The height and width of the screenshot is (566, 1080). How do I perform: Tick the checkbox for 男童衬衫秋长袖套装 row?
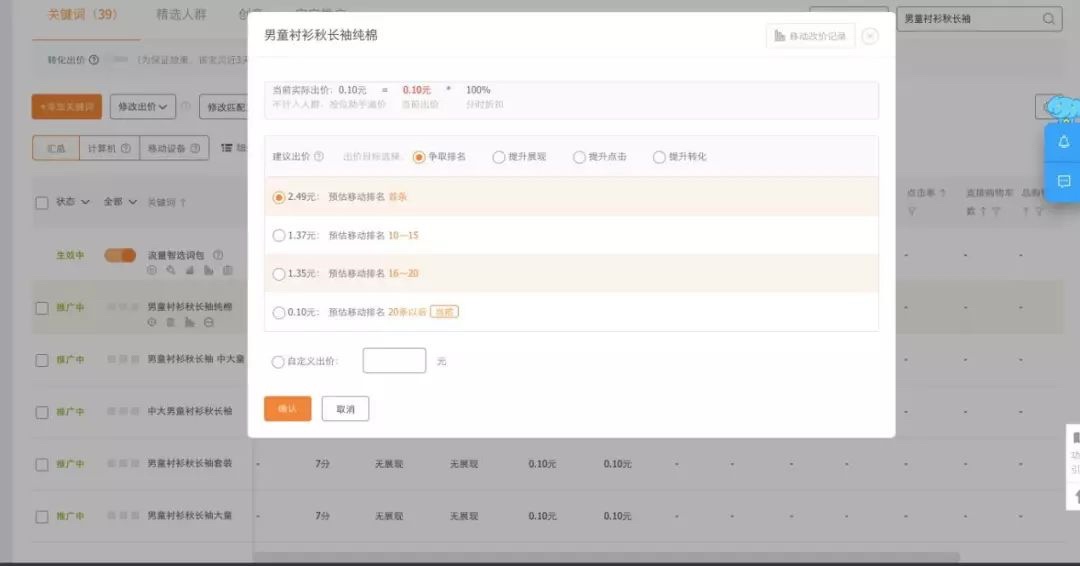[x=42, y=465]
